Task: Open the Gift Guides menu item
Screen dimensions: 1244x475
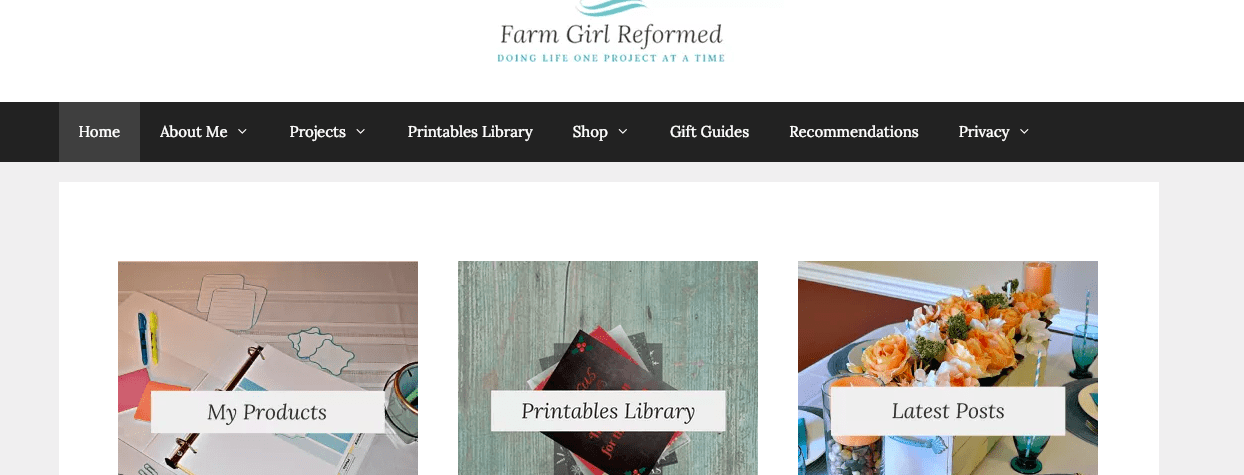Action: 709,132
